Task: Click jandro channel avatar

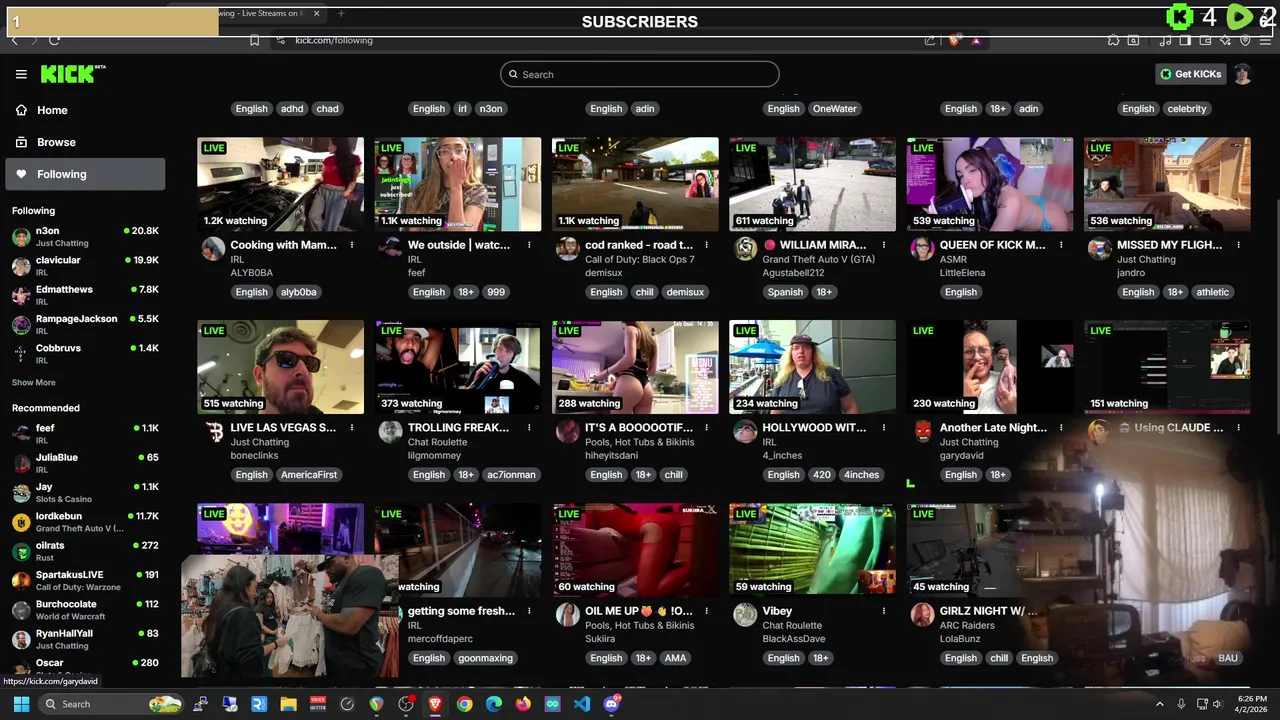Action: 1100,248
